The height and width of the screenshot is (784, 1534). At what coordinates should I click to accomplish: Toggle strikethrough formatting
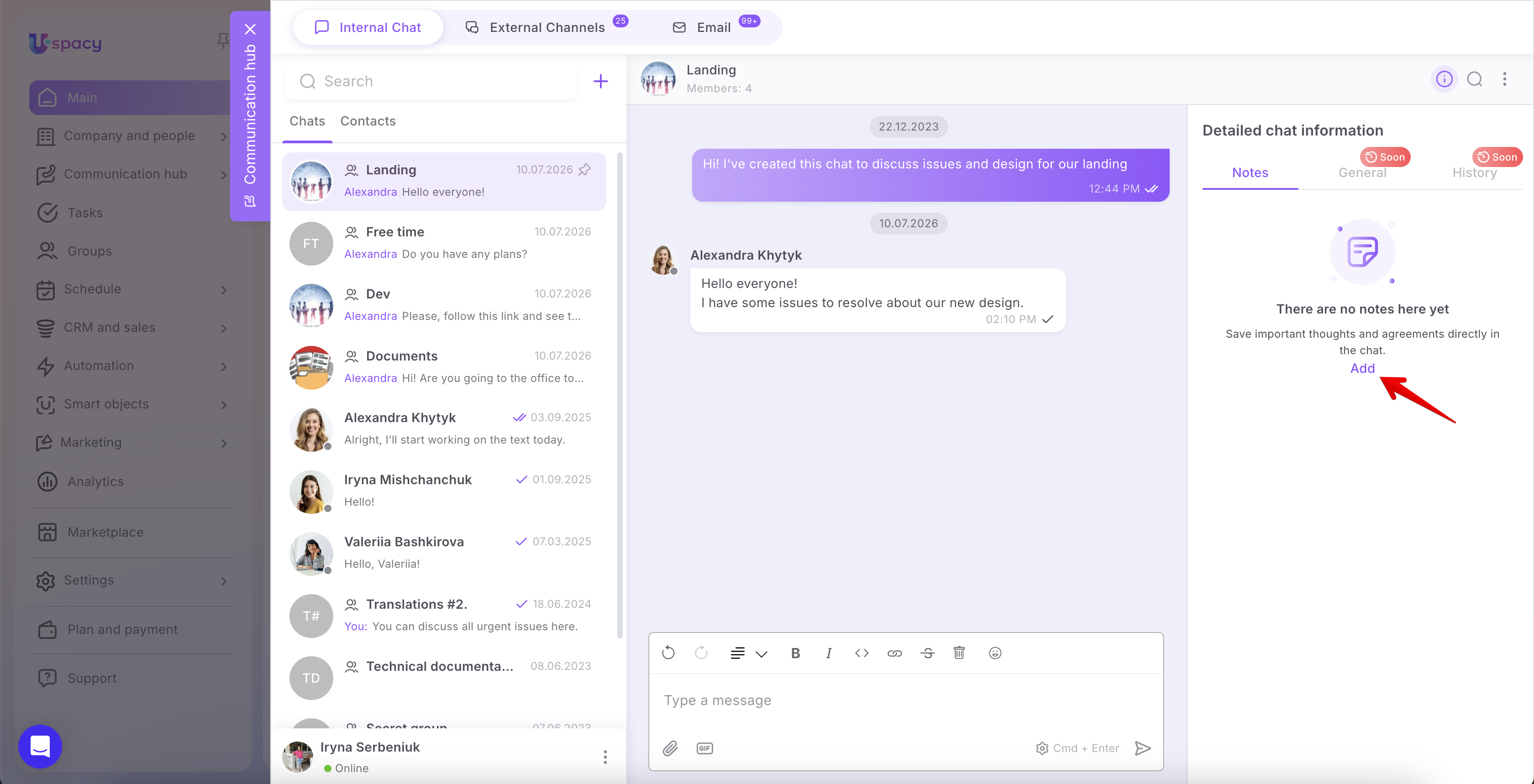[927, 653]
